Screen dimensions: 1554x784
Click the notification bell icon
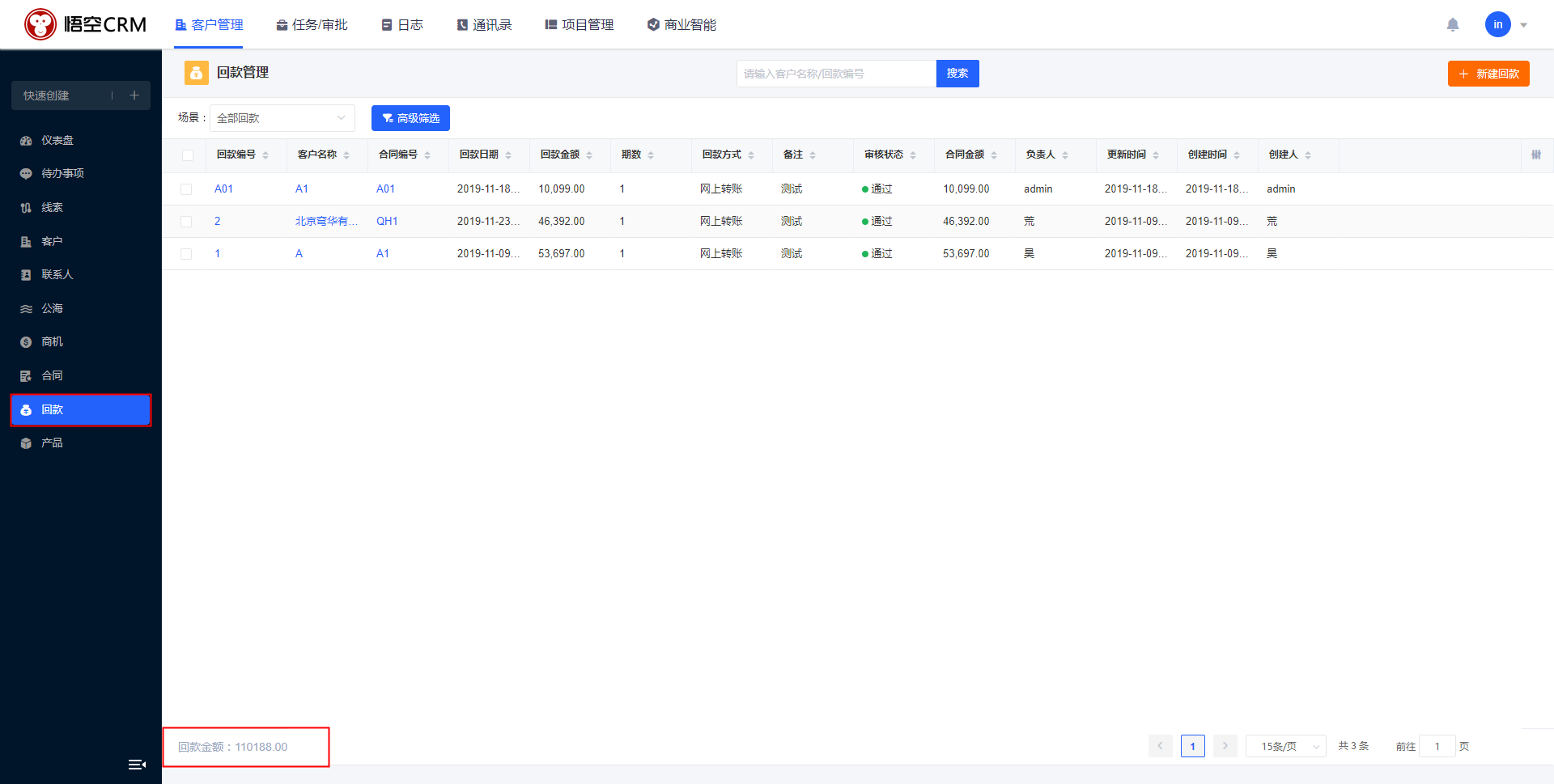[1453, 25]
